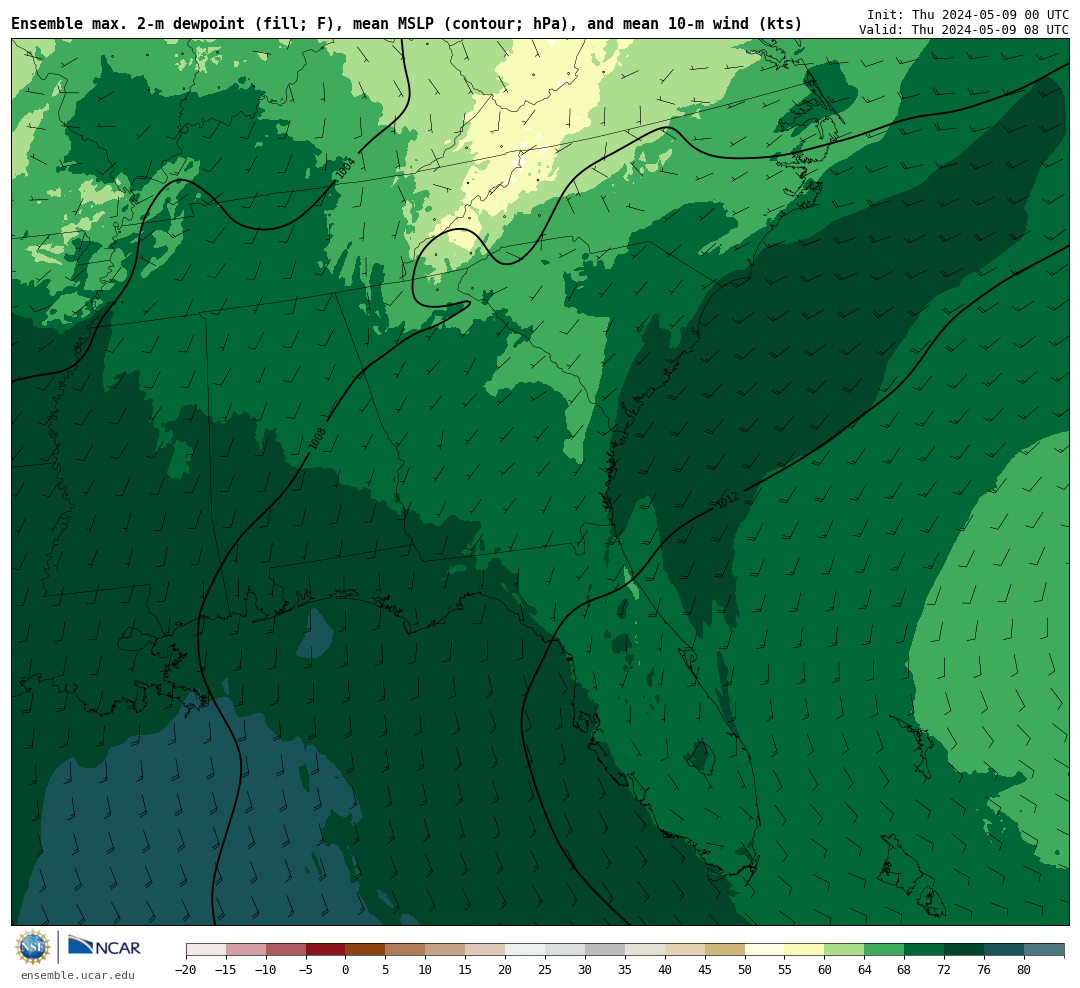Screen dimensions: 1080x988
Task: Pick the 64 to 68 medium green swatch
Action: (885, 950)
